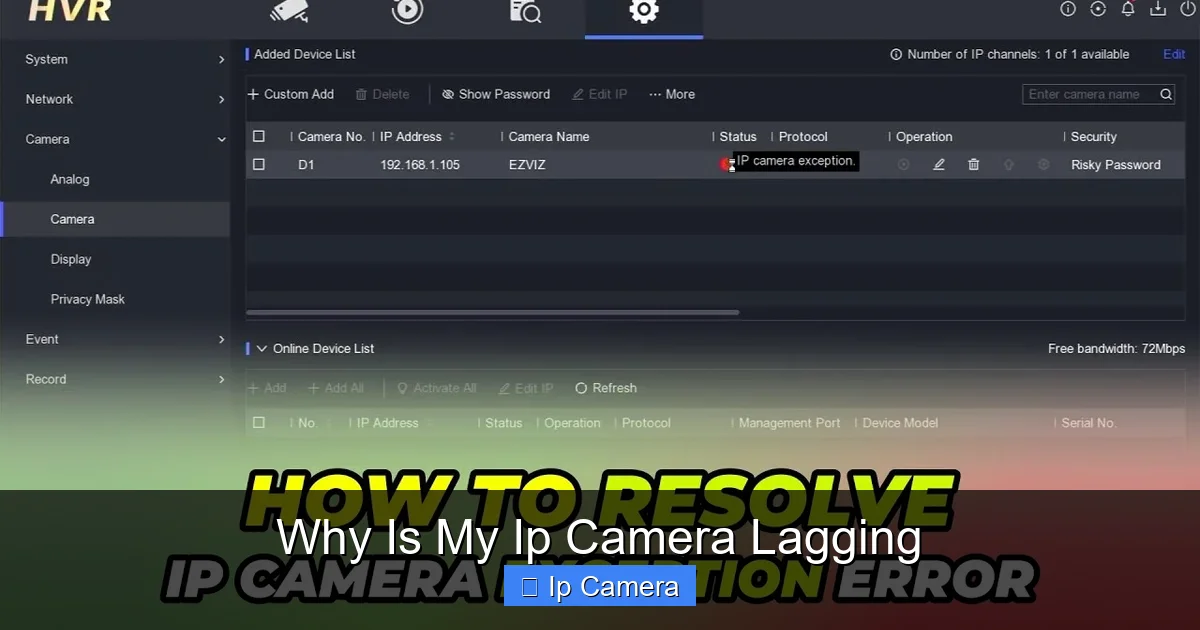Click the magnifier in camera search box
Viewport: 1200px width, 630px height.
coord(1166,94)
